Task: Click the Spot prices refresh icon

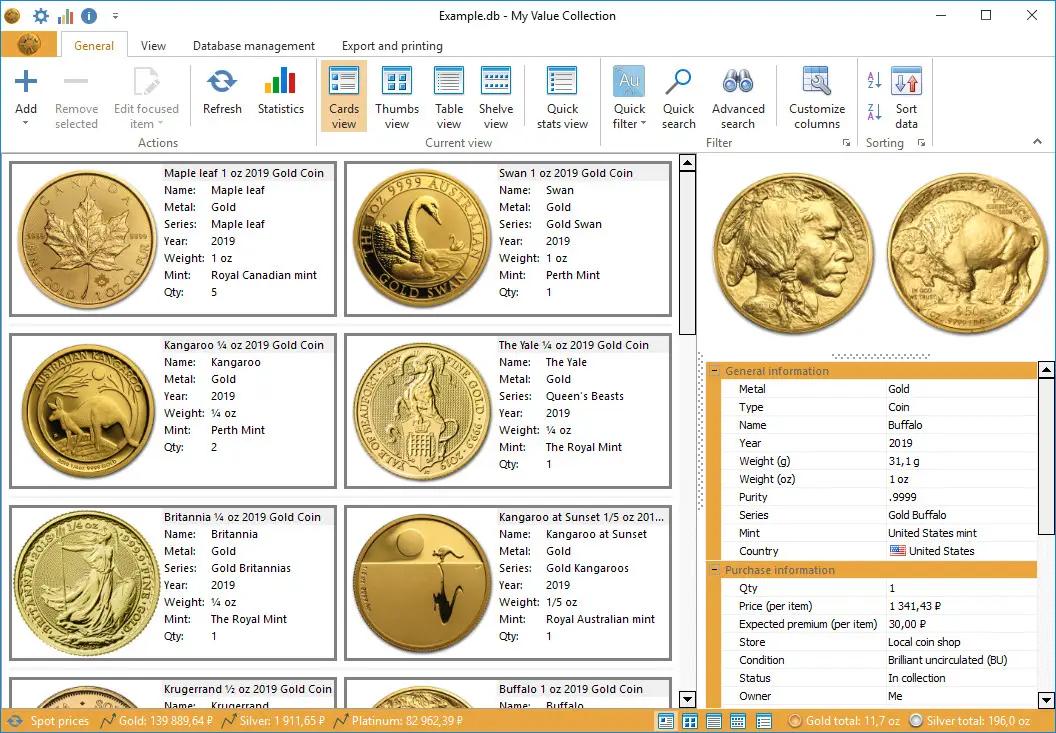Action: (x=14, y=721)
